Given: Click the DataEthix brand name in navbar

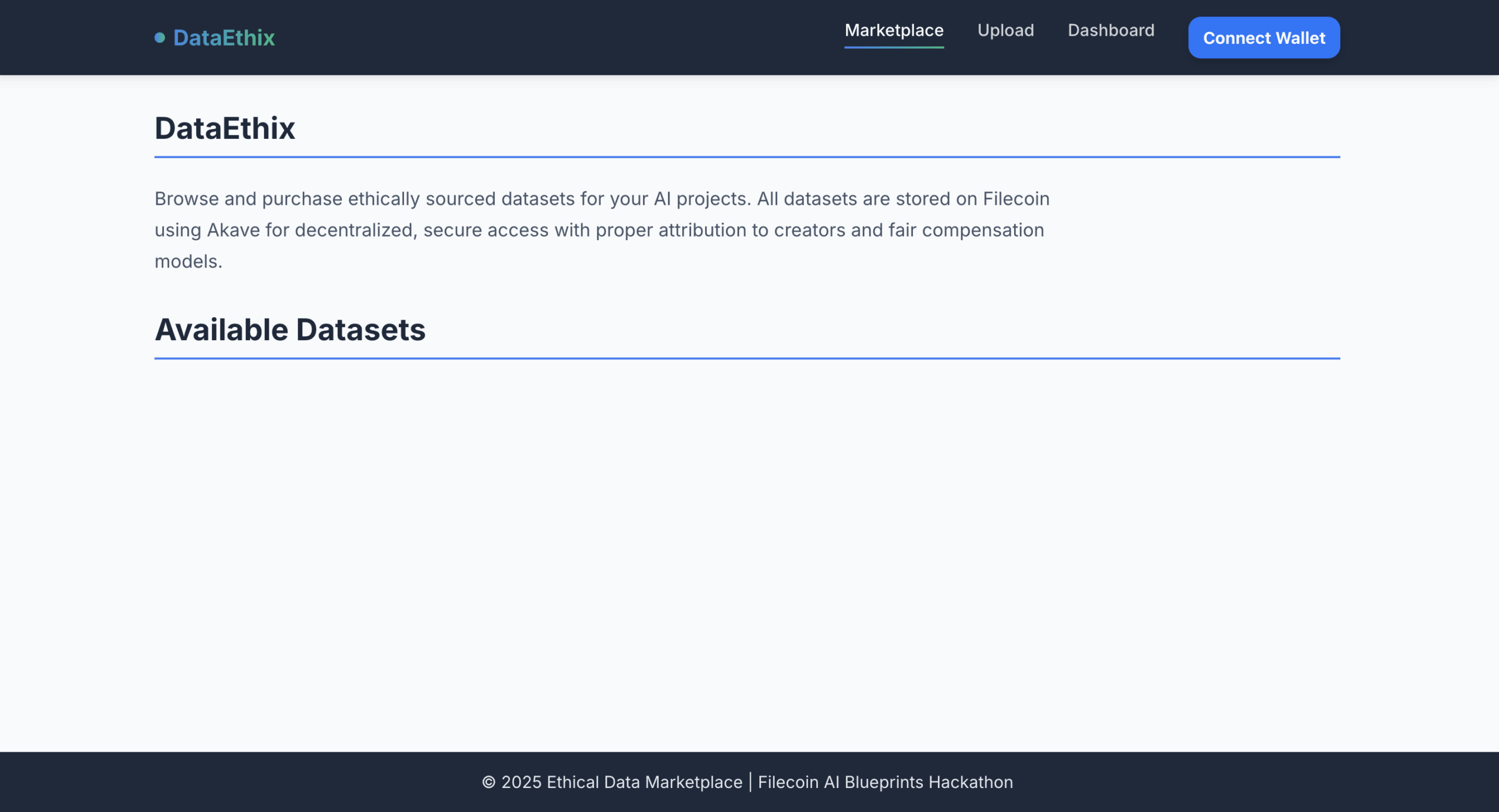Looking at the screenshot, I should 224,38.
